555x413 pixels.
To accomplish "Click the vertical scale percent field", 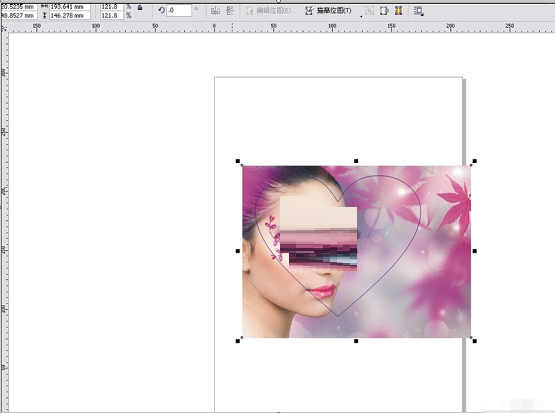I will pos(112,16).
